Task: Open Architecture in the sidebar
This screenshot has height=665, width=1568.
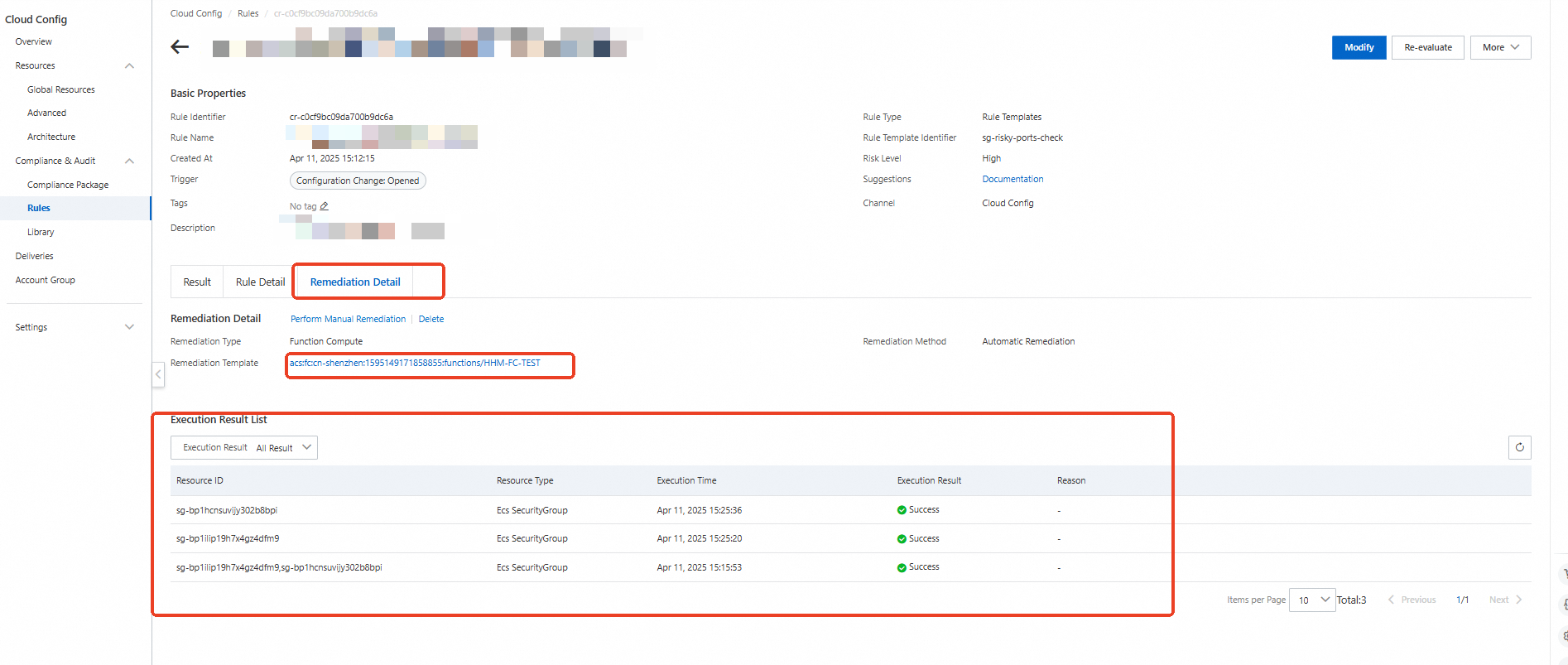Action: click(x=51, y=137)
